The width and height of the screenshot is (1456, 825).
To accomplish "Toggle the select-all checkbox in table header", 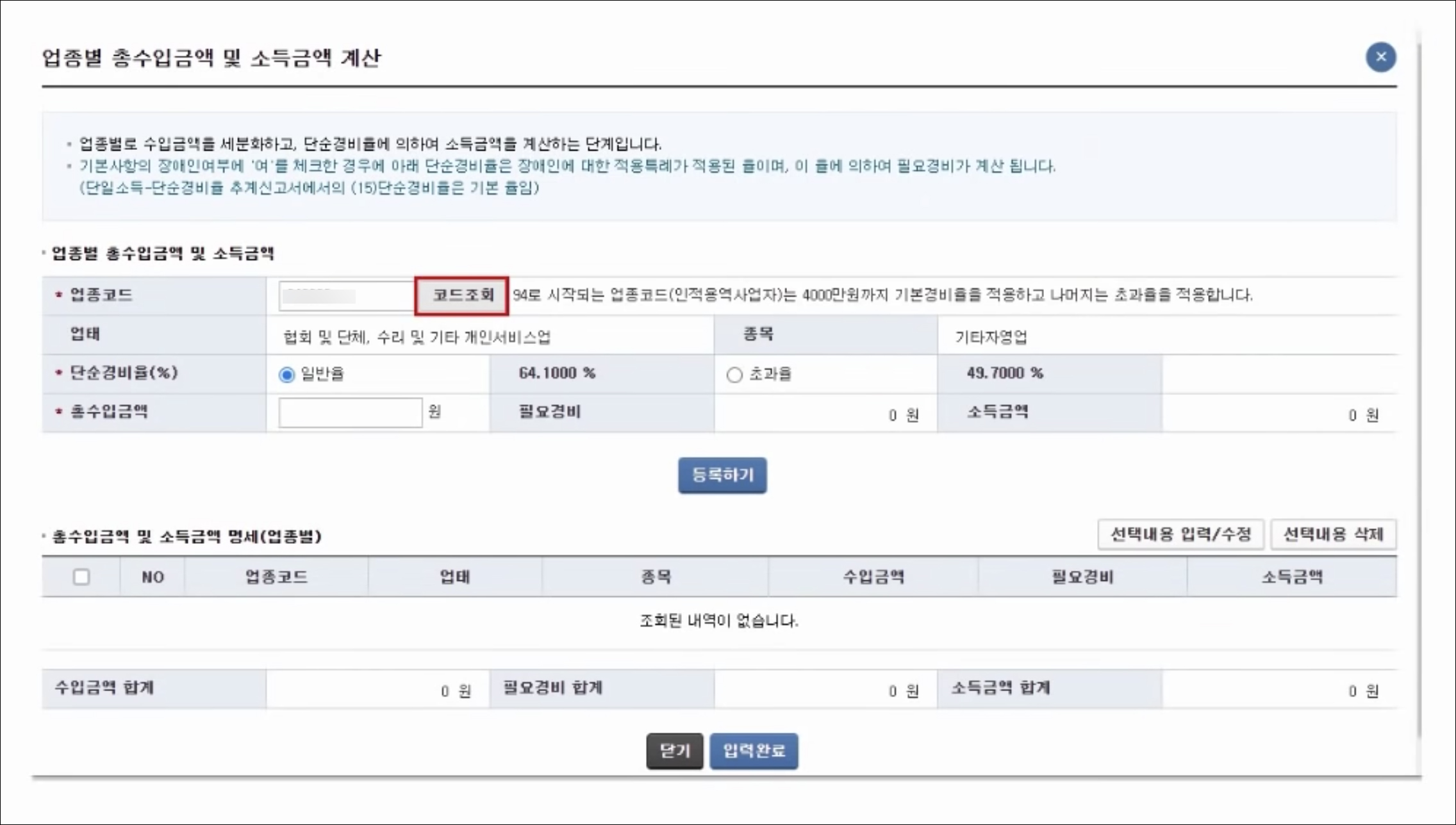I will [81, 577].
